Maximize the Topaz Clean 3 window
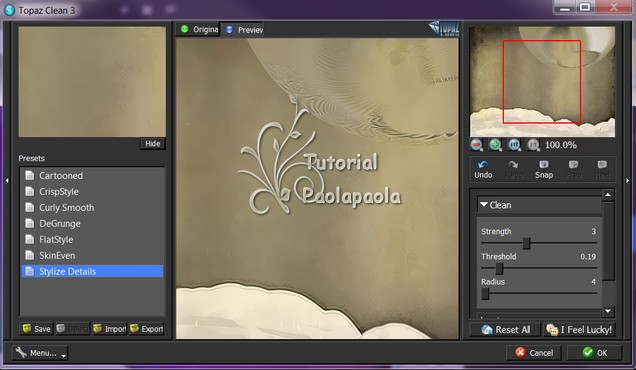This screenshot has width=636, height=370. (584, 7)
